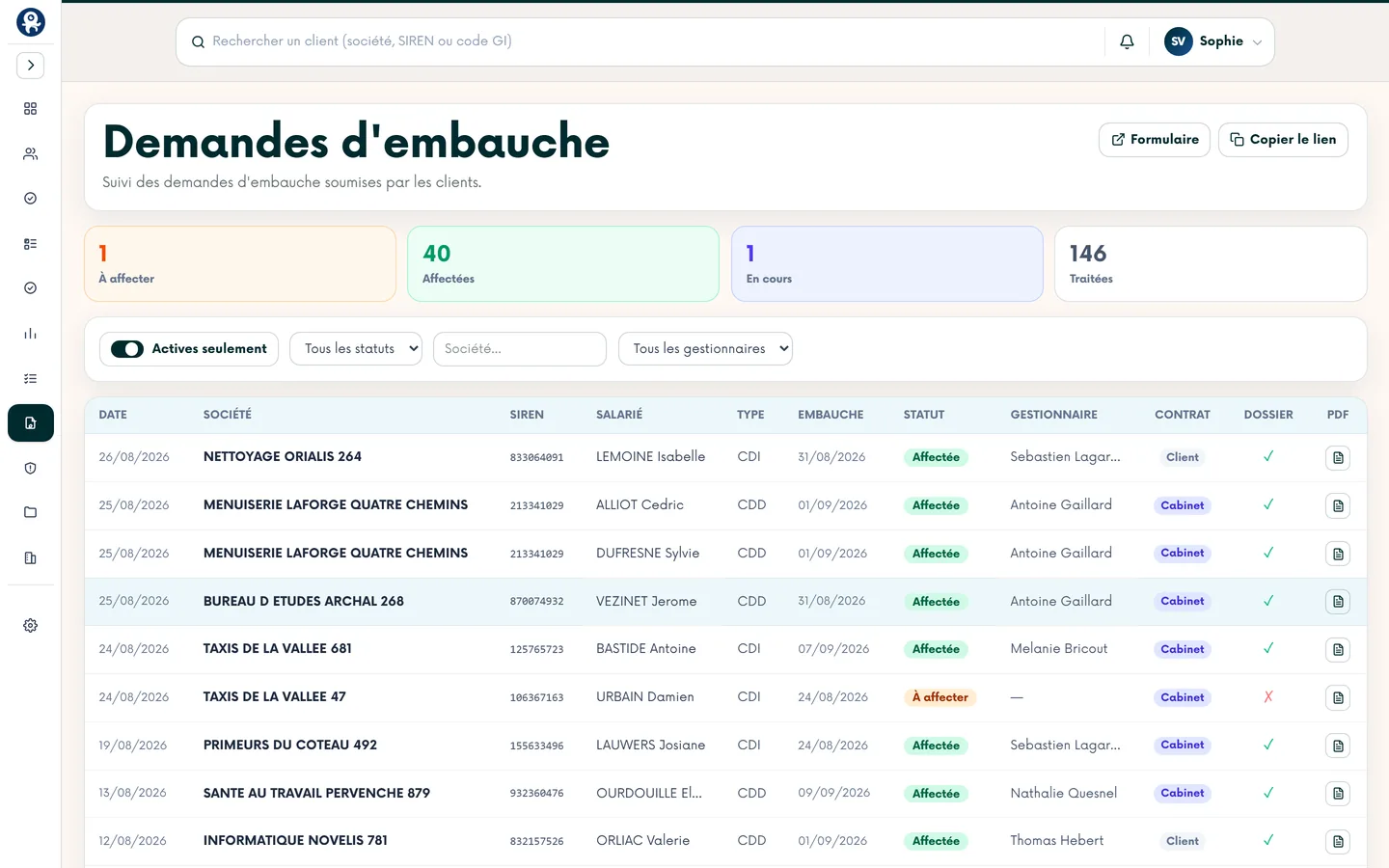Click the app logo in the sidebar

[31, 22]
